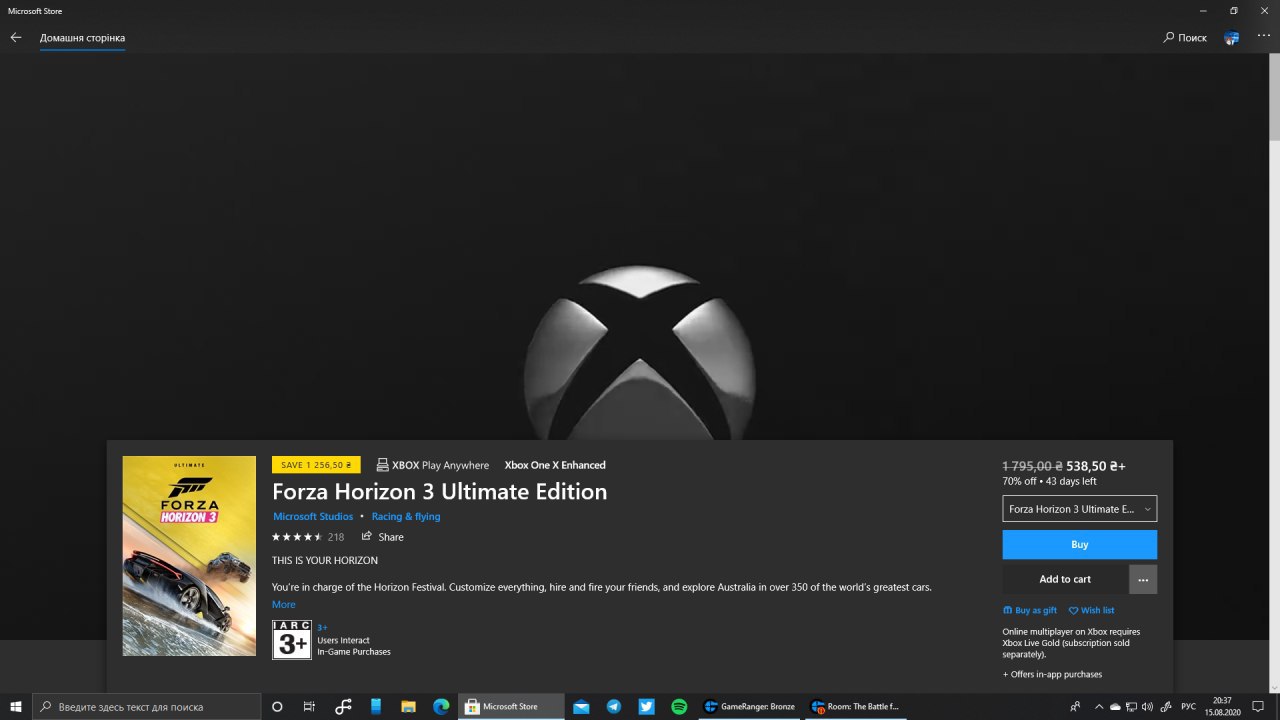
Task: Click the Xbox One X Enhanced label
Action: click(555, 465)
